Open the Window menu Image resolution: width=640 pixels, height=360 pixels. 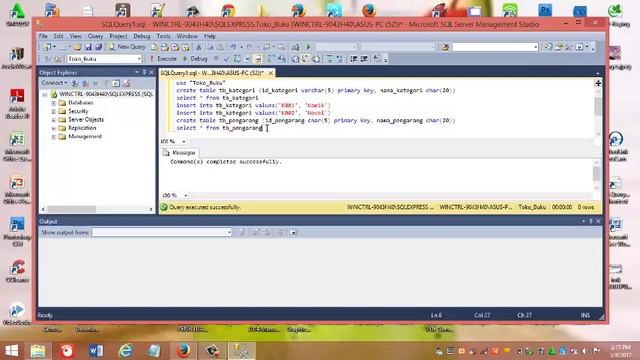(x=187, y=36)
